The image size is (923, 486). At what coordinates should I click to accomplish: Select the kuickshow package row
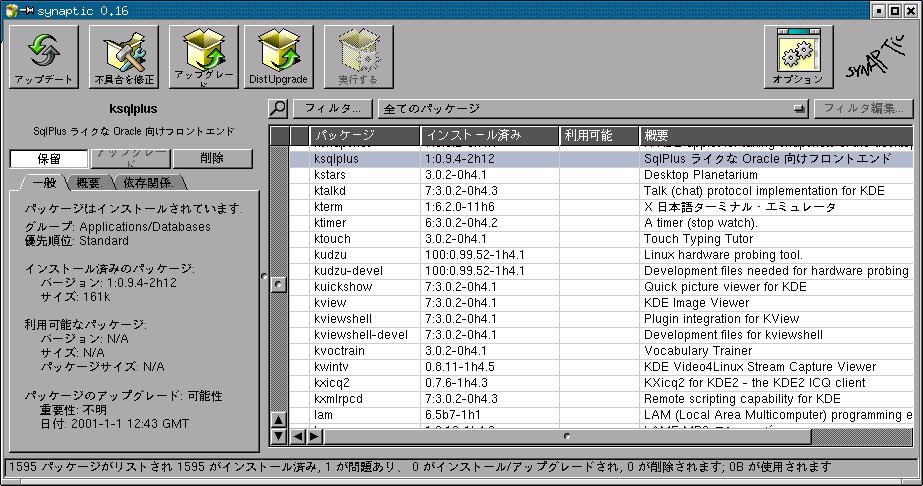(601, 287)
